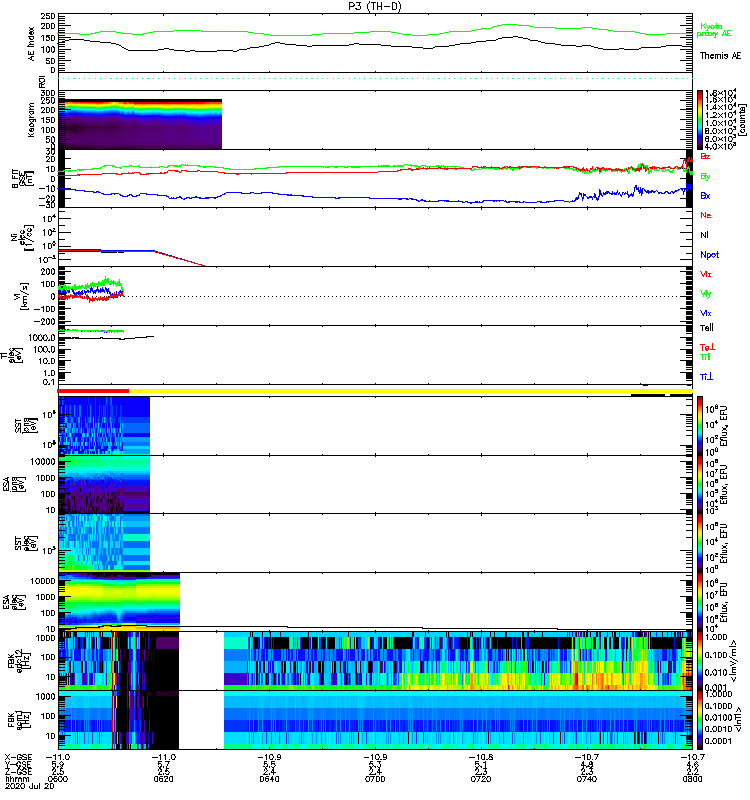
Task: Click the 0640 time tick label
Action: (x=269, y=779)
